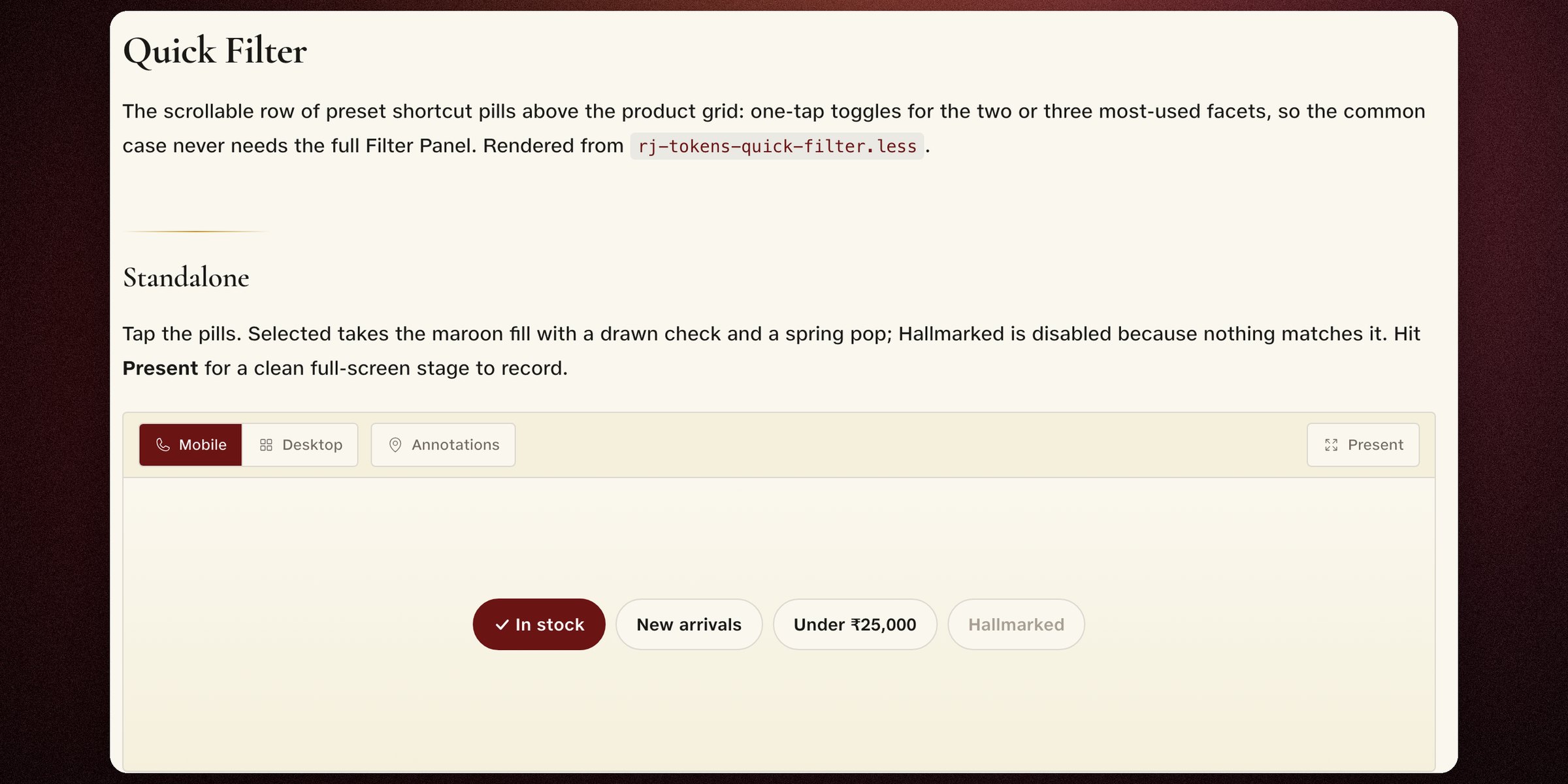This screenshot has width=1568, height=784.
Task: Toggle the New arrivals filter pill
Action: [689, 625]
